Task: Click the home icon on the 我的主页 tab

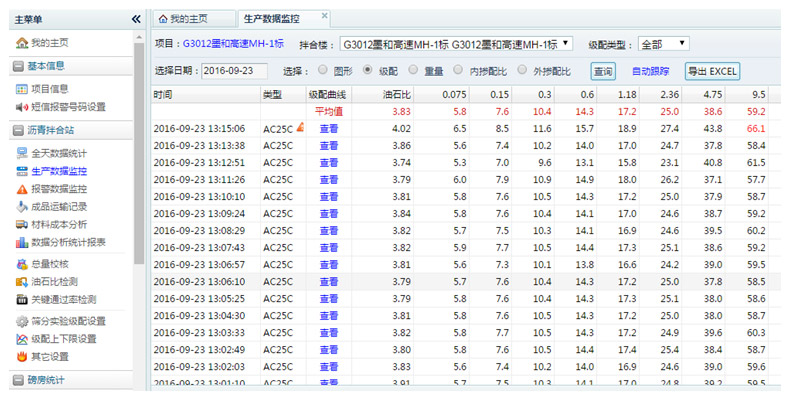Action: tap(163, 19)
